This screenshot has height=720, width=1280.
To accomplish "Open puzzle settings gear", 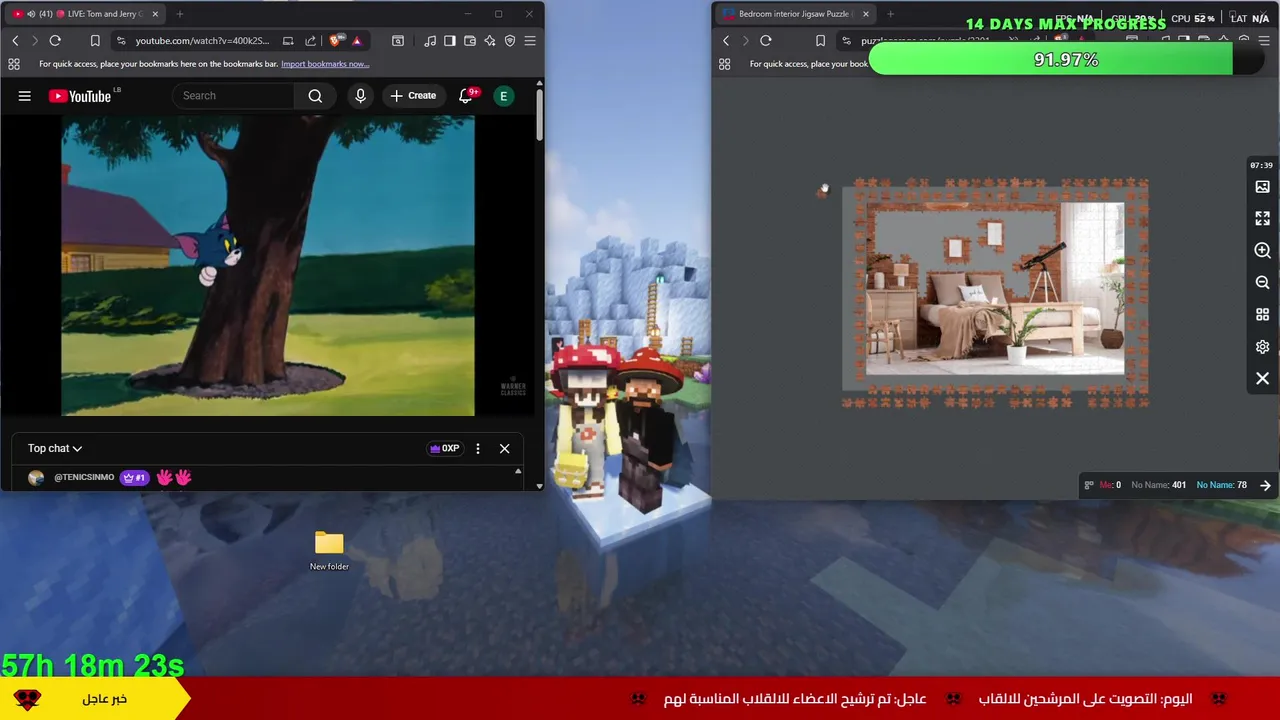I will pos(1262,347).
